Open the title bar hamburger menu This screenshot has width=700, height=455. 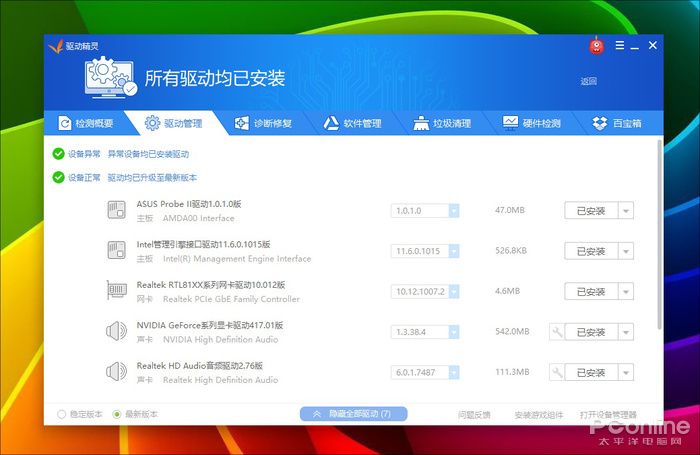point(620,46)
